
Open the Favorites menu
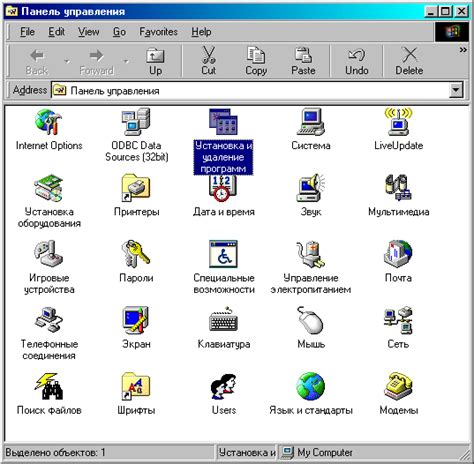(158, 32)
